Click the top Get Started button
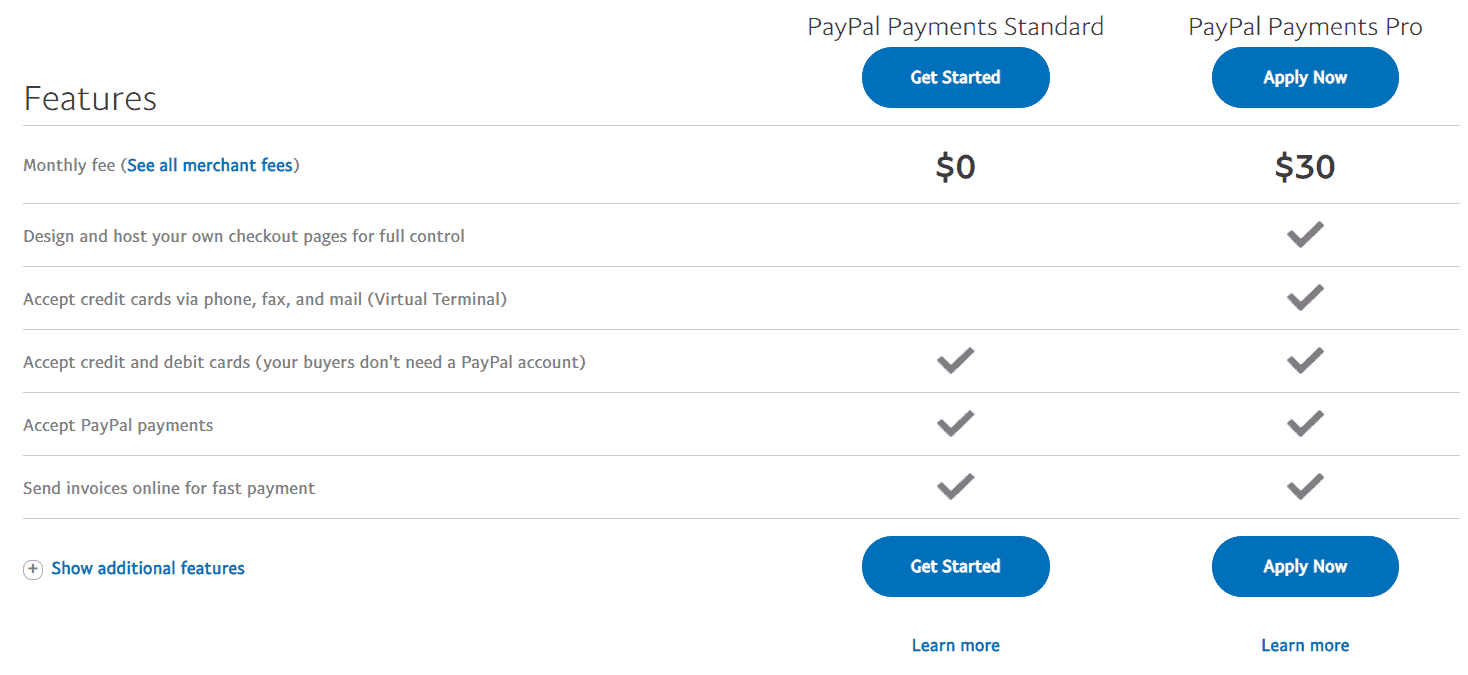This screenshot has height=675, width=1468. [x=955, y=77]
